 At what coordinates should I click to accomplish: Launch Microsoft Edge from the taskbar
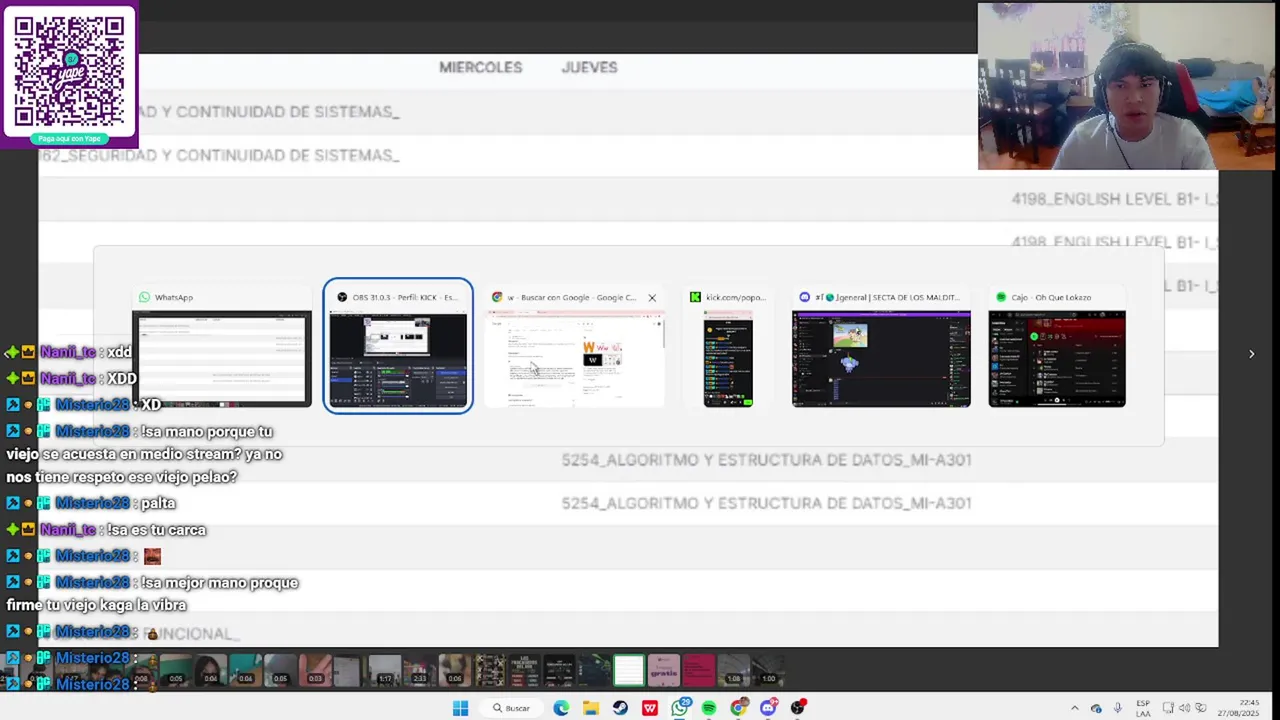tap(561, 708)
